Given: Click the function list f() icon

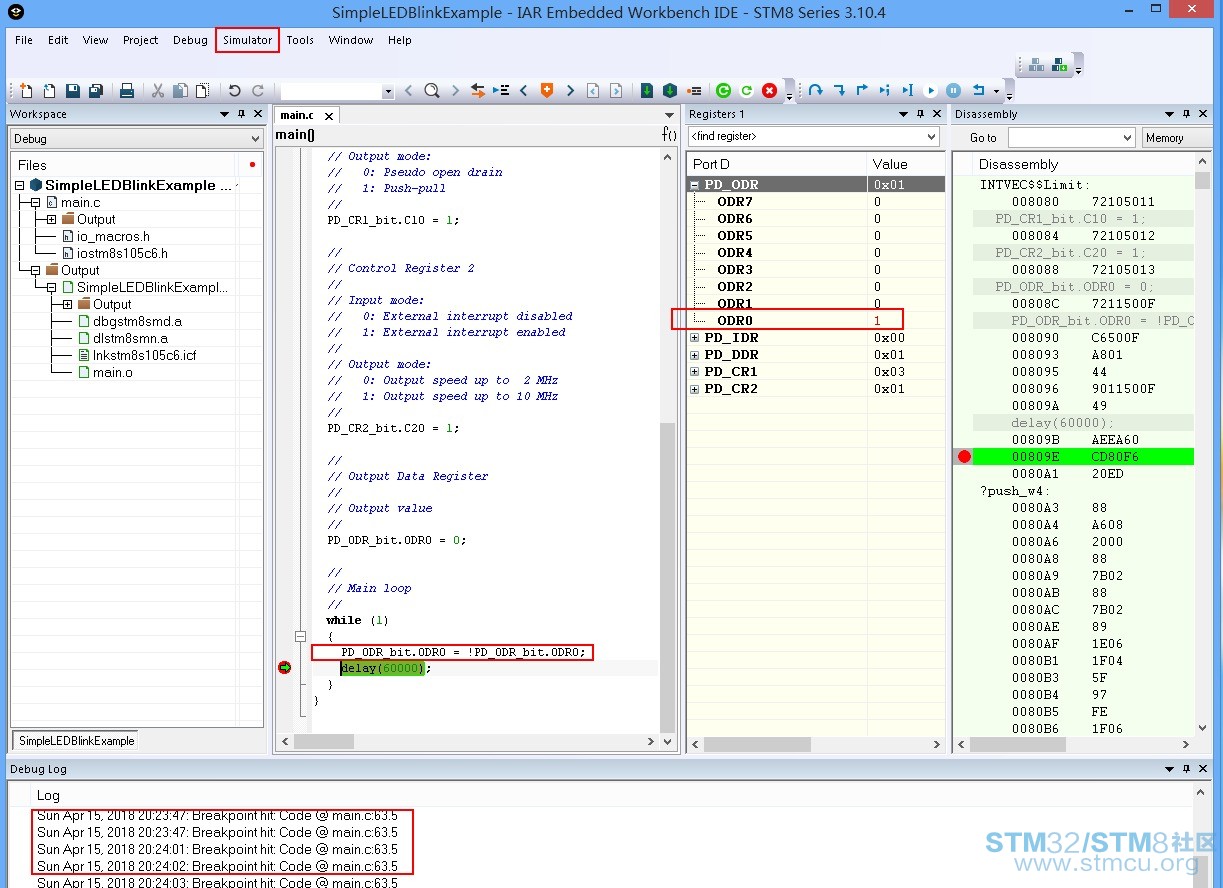Looking at the screenshot, I should pos(669,135).
